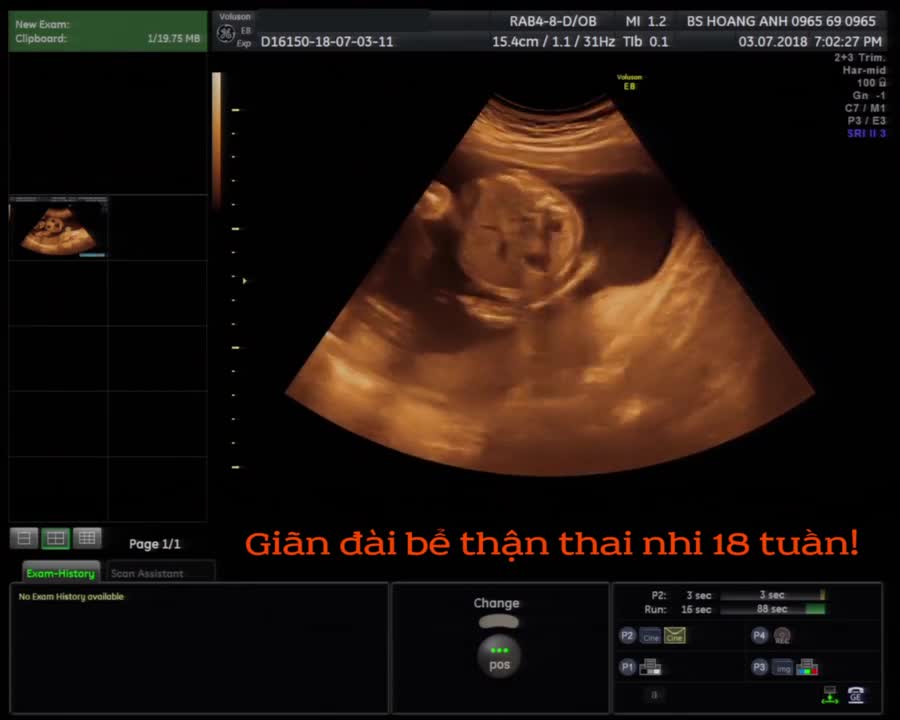Screen dimensions: 900x720
Task: Click the blue Cine icon beside P2
Action: point(650,636)
